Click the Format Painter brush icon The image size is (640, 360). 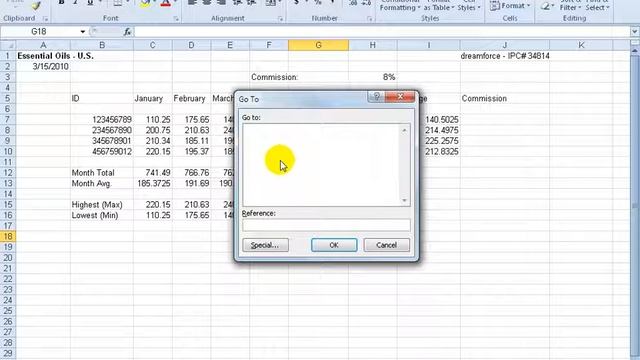[x=36, y=5]
